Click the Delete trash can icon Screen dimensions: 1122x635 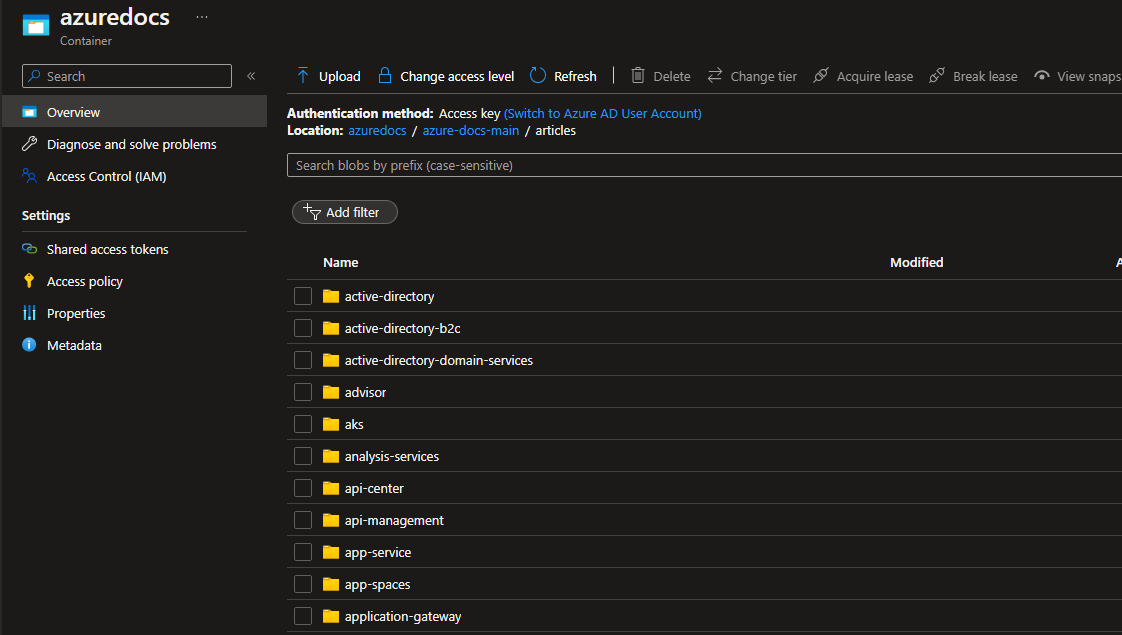point(638,76)
